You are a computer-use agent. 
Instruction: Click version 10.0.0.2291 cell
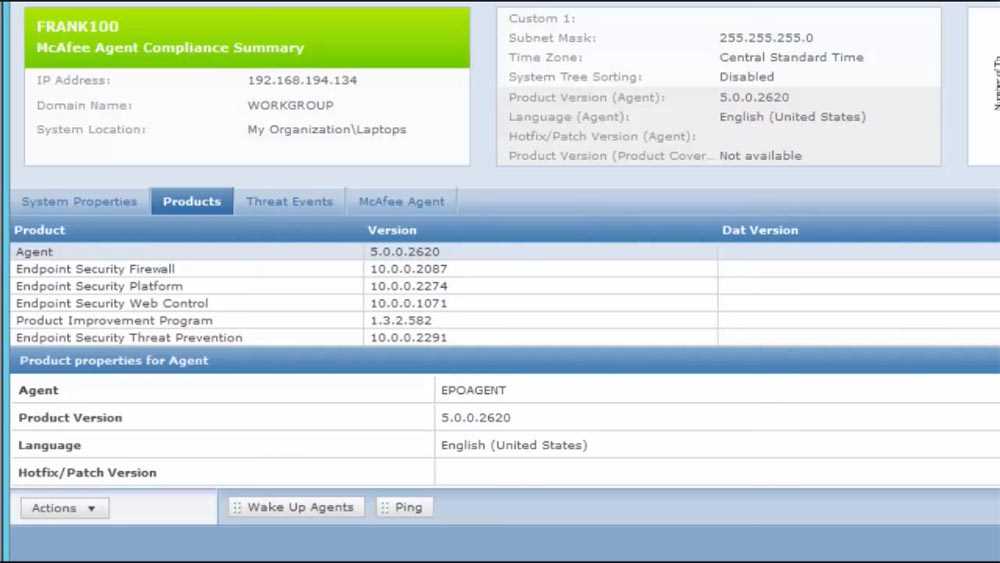pyautogui.click(x=409, y=338)
